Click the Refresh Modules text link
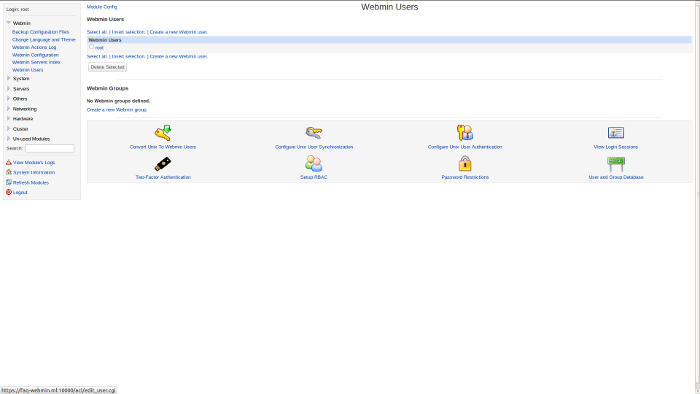The height and width of the screenshot is (394, 700). (x=31, y=182)
